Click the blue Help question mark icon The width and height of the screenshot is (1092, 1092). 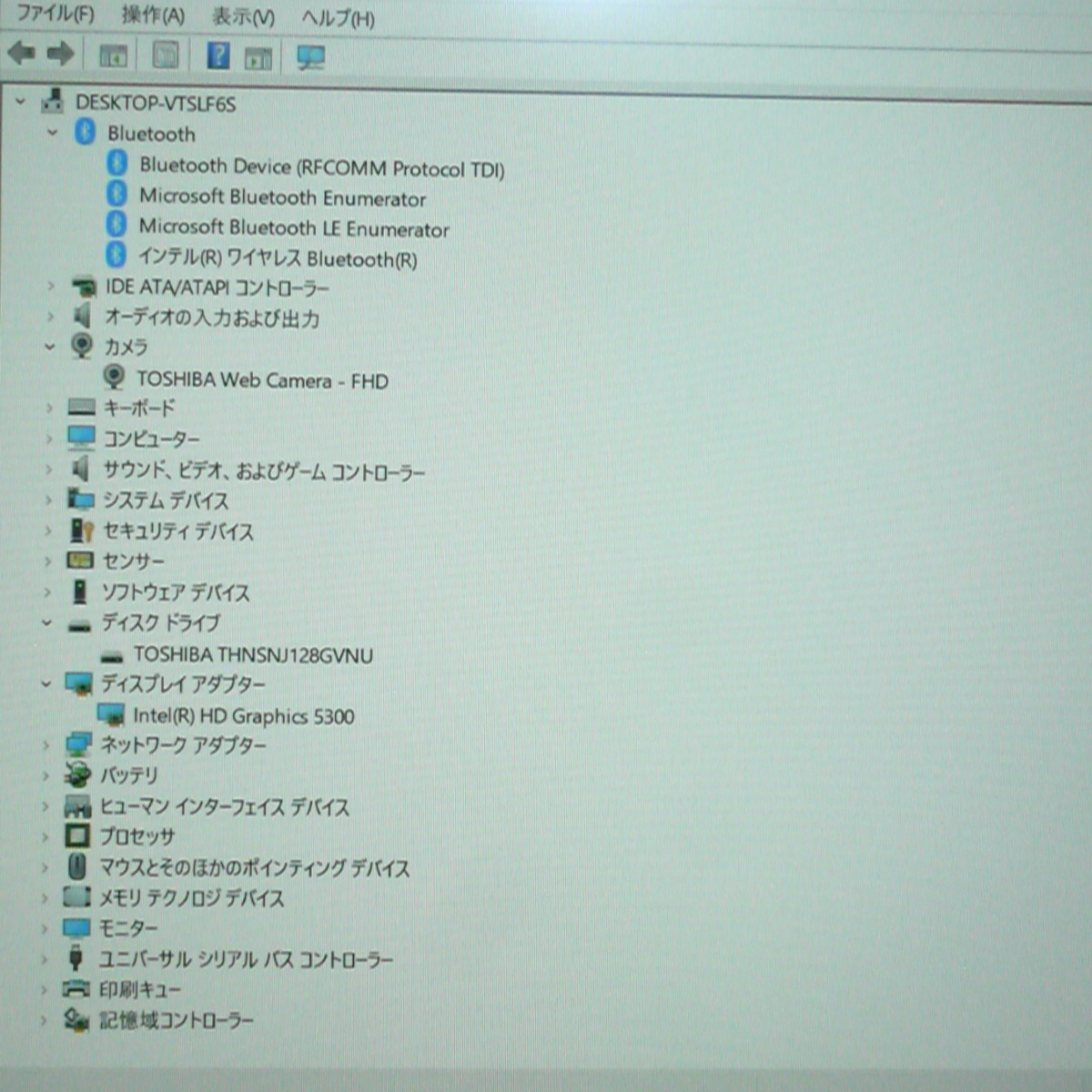(x=218, y=56)
